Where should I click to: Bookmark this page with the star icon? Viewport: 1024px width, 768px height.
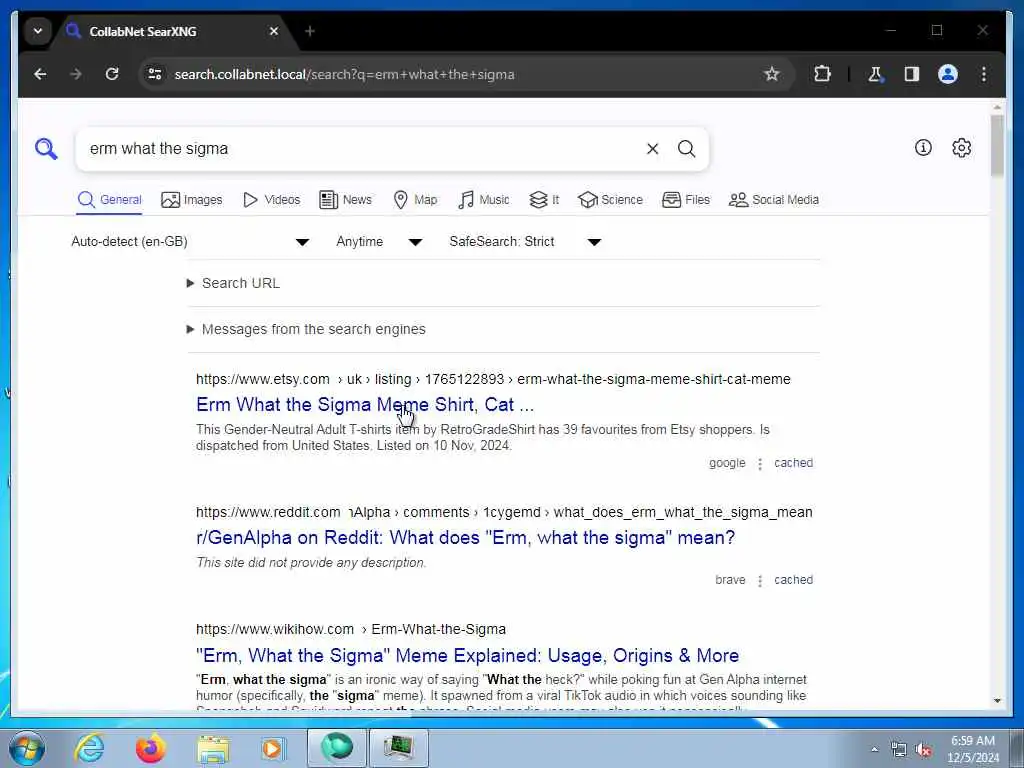coord(771,74)
